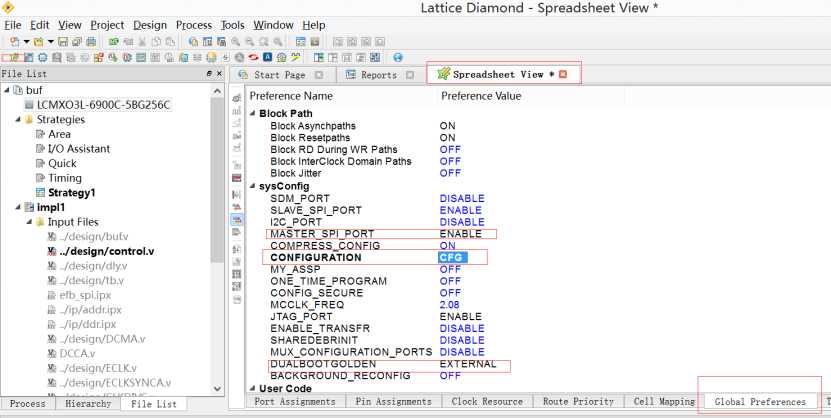Click the highlighted icon in spreadsheet side toolbar

click(x=237, y=219)
